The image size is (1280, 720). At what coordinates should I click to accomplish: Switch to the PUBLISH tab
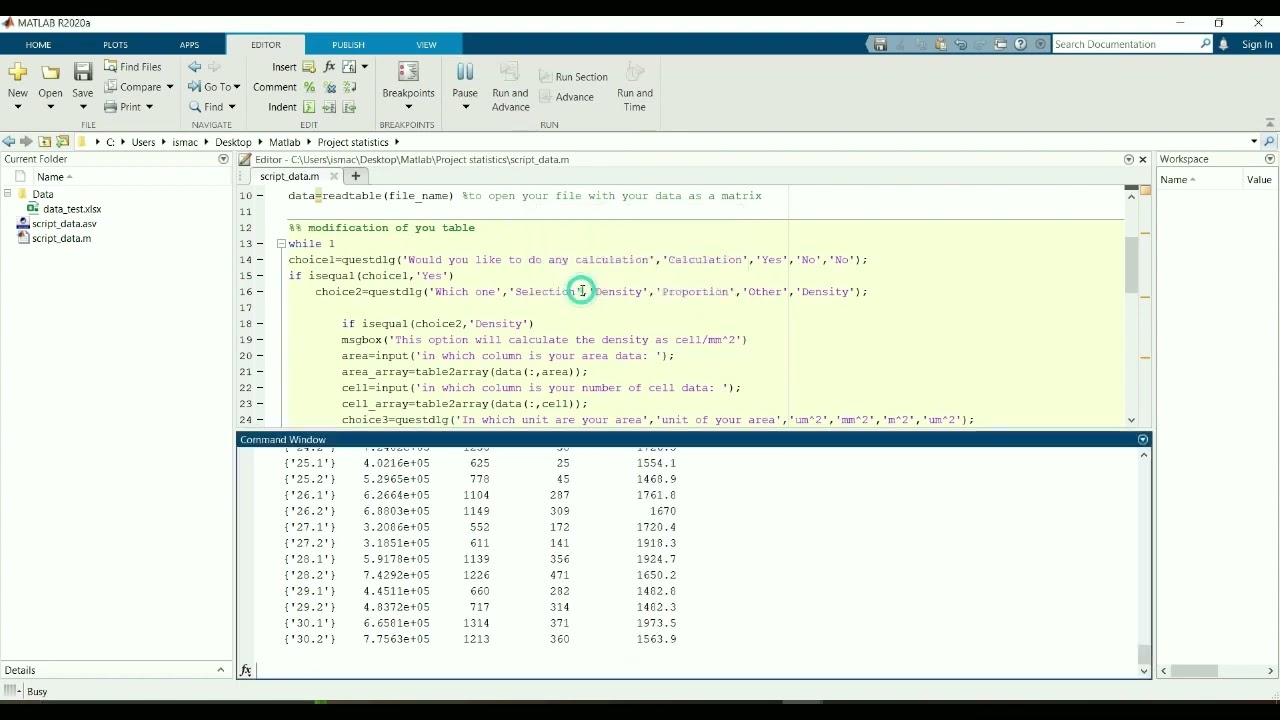coord(348,44)
